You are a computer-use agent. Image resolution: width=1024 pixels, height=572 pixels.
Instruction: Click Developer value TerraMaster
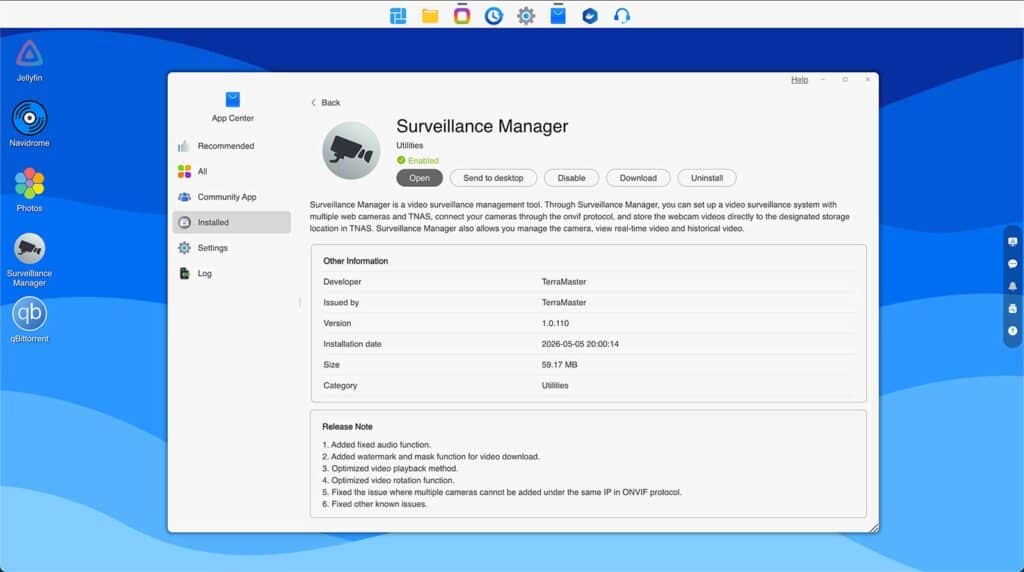coord(564,281)
